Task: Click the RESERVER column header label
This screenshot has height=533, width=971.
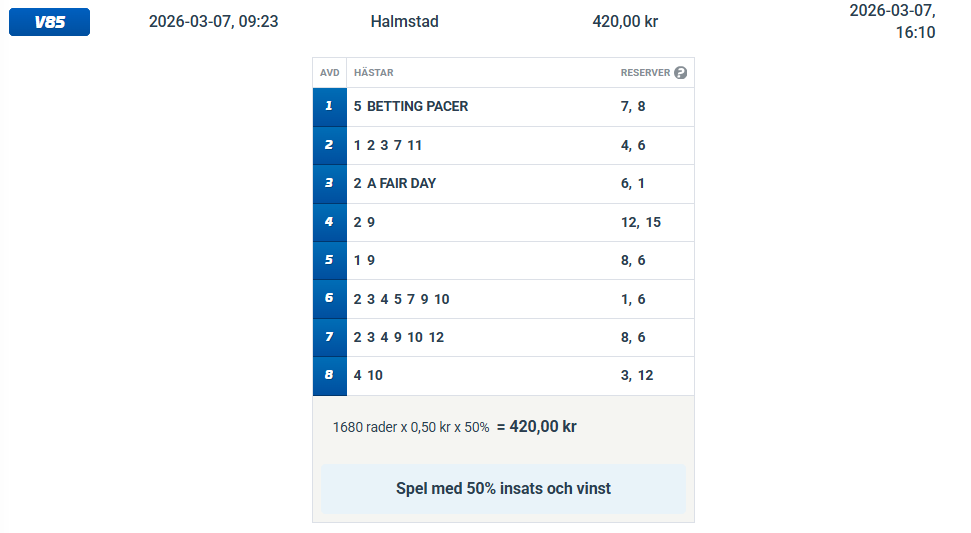Action: tap(645, 73)
